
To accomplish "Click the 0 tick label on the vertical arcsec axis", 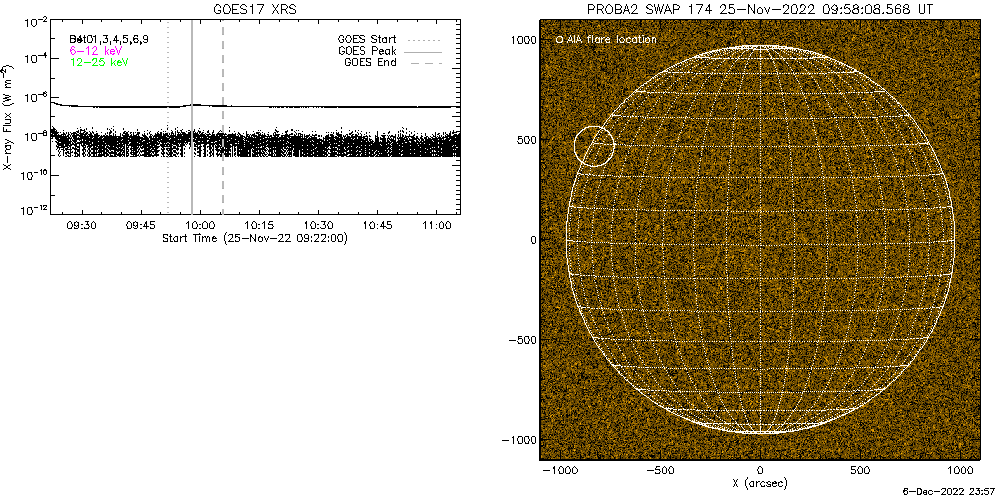I will tap(531, 240).
